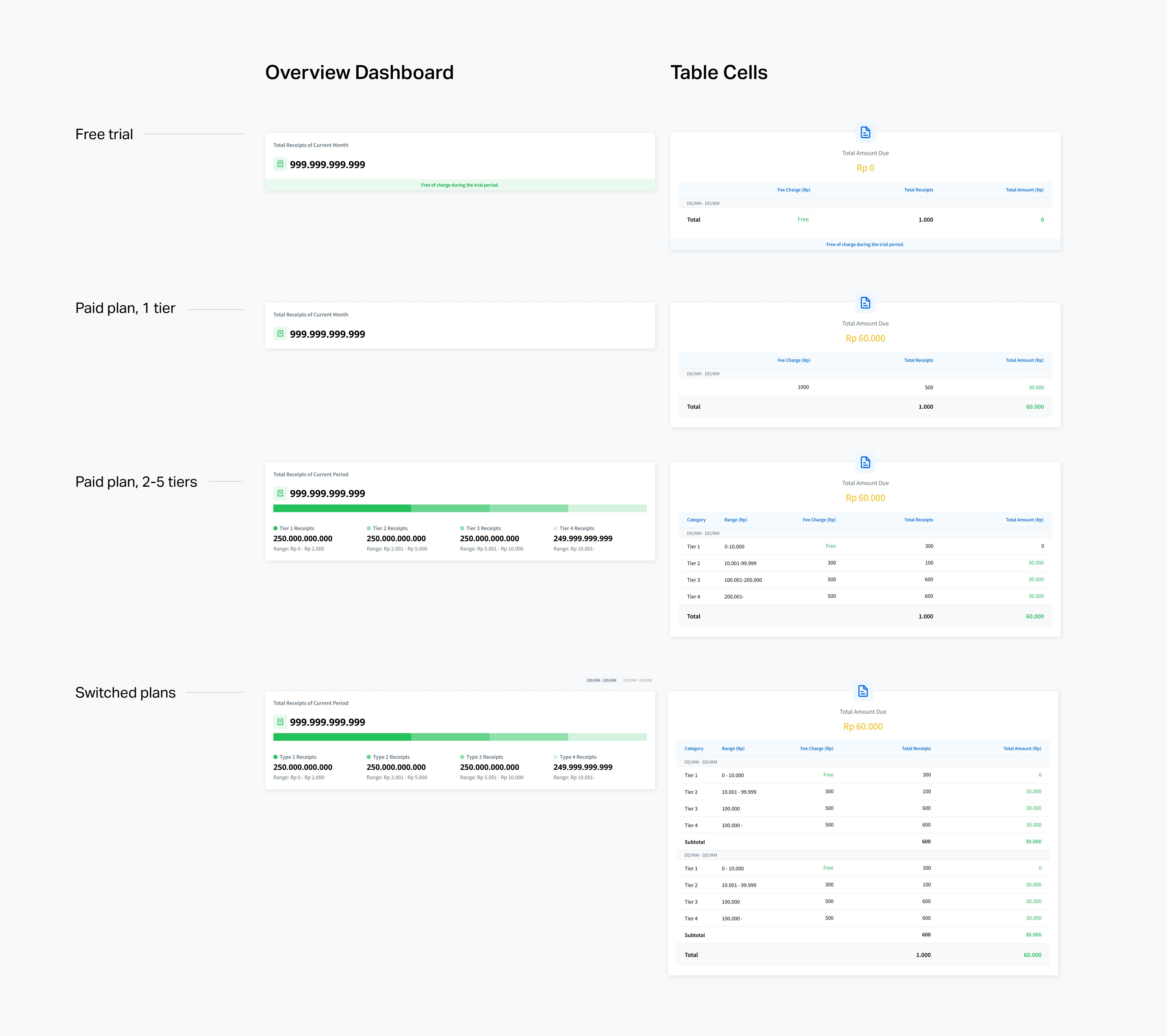Click the 'Free trial' row label
This screenshot has width=1167, height=1036.
104,134
